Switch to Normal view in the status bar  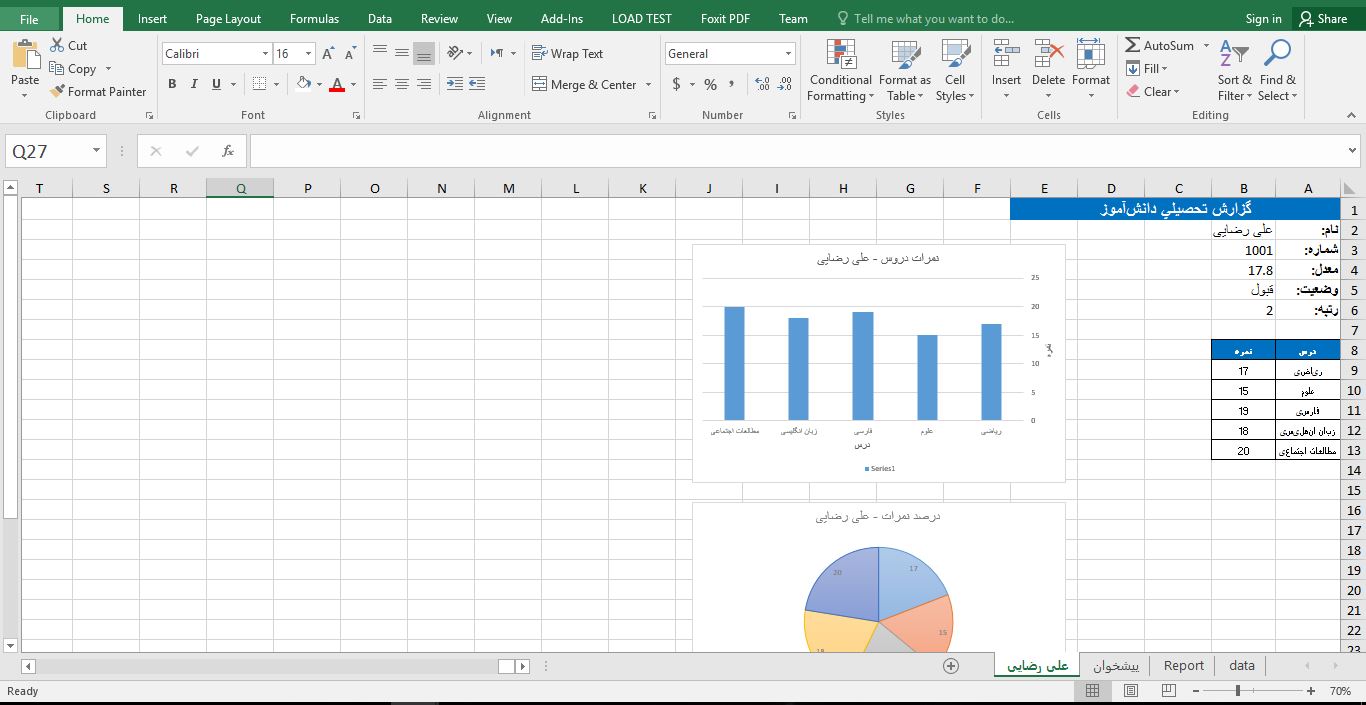(1092, 691)
